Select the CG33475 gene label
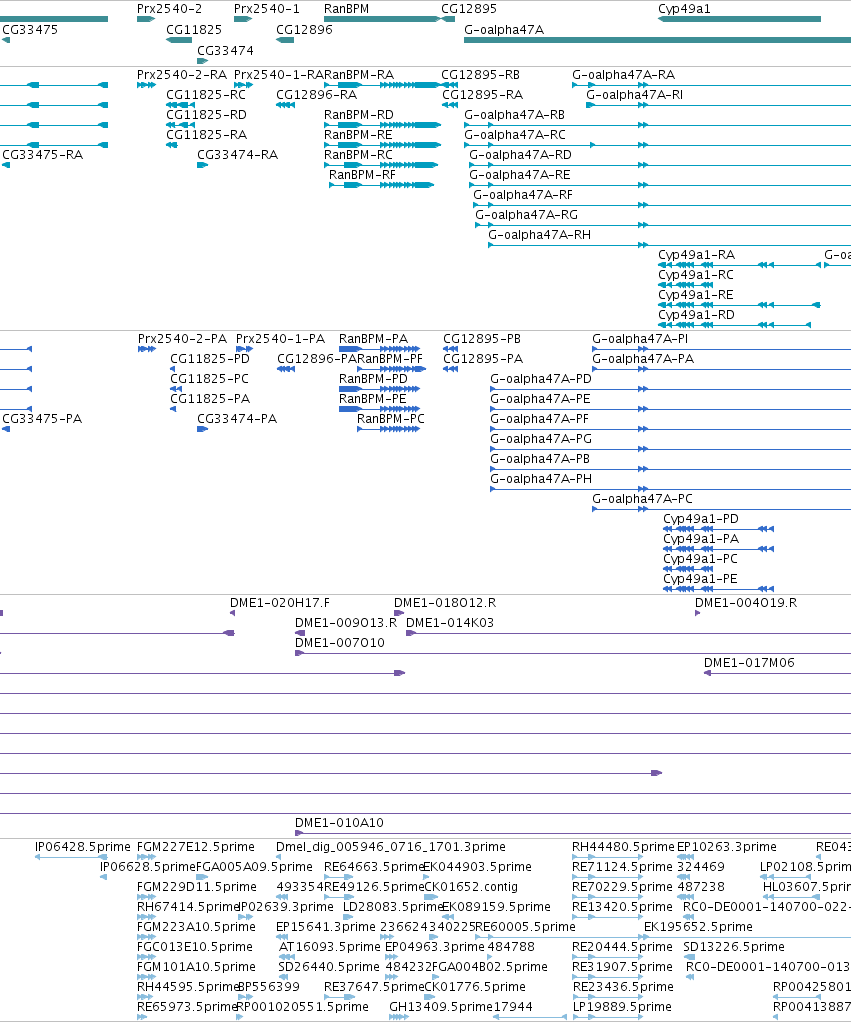Viewport: 851px width, 1022px height. click(30, 30)
